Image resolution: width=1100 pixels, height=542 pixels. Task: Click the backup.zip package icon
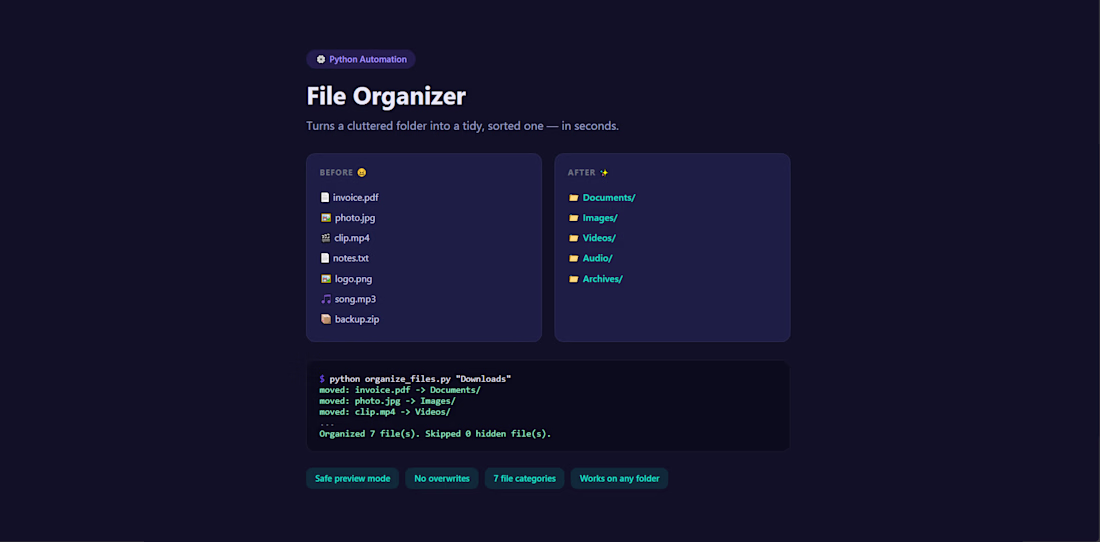click(x=326, y=319)
